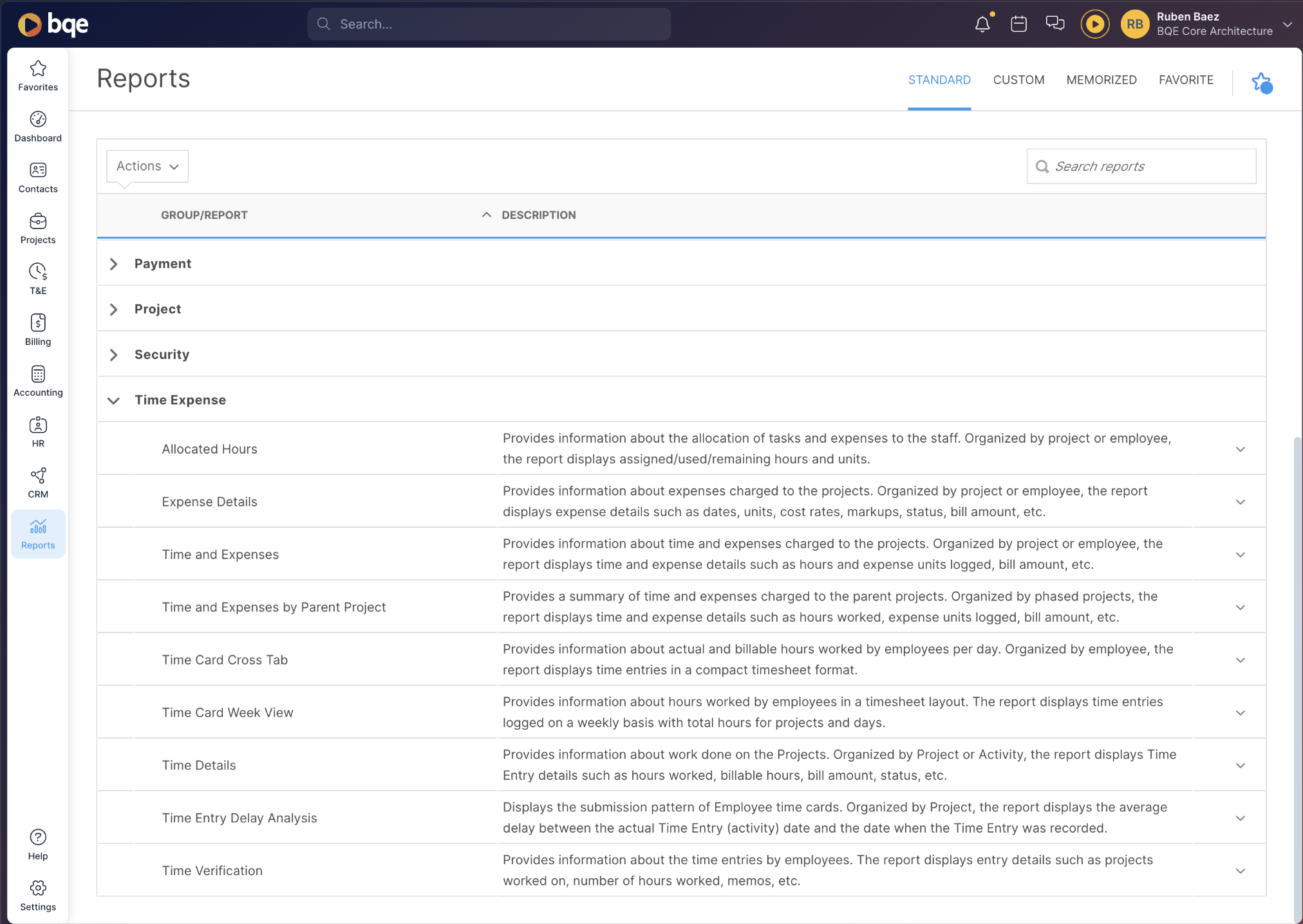Open Dashboard from the sidebar

(x=38, y=127)
